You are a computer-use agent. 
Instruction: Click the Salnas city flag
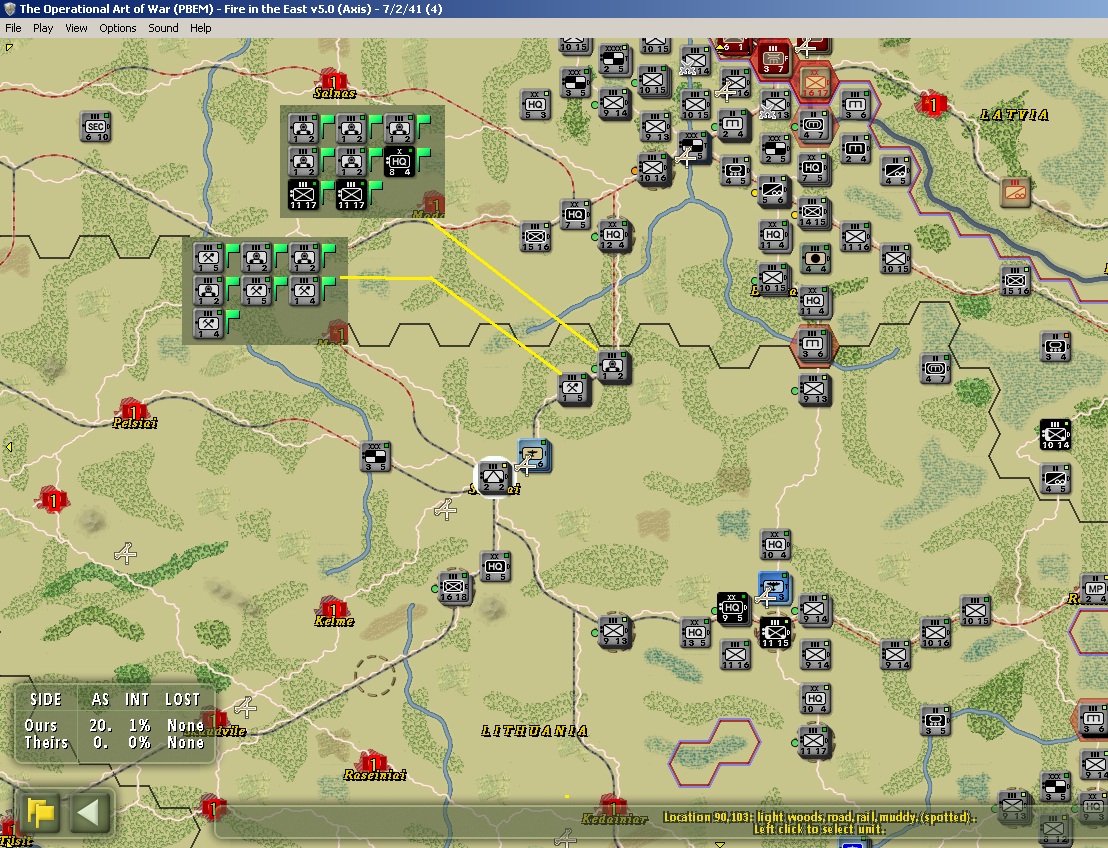(x=333, y=80)
